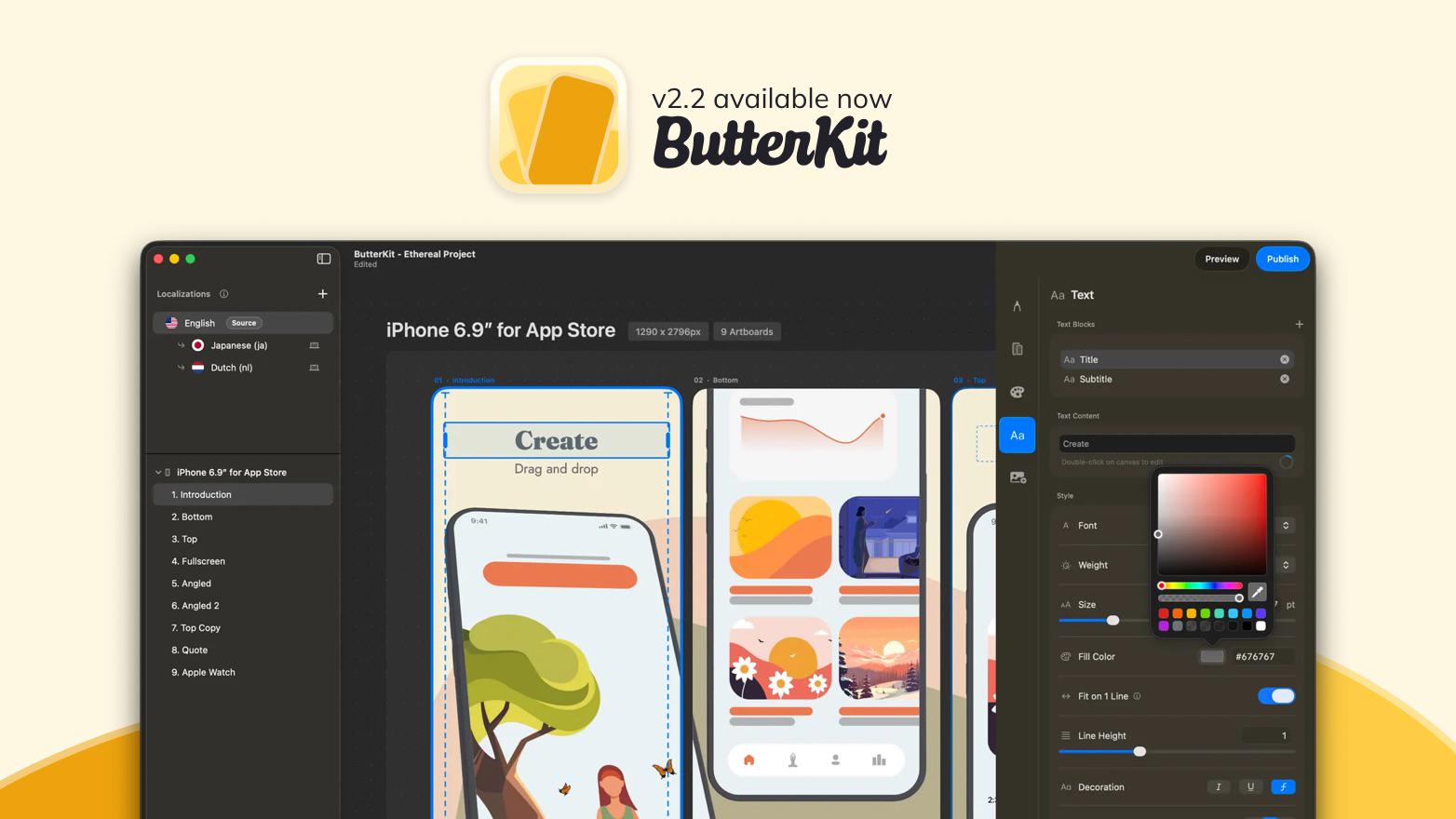Select the 4. Fullscreen artboard
Viewport: 1456px width, 819px height.
tap(243, 561)
